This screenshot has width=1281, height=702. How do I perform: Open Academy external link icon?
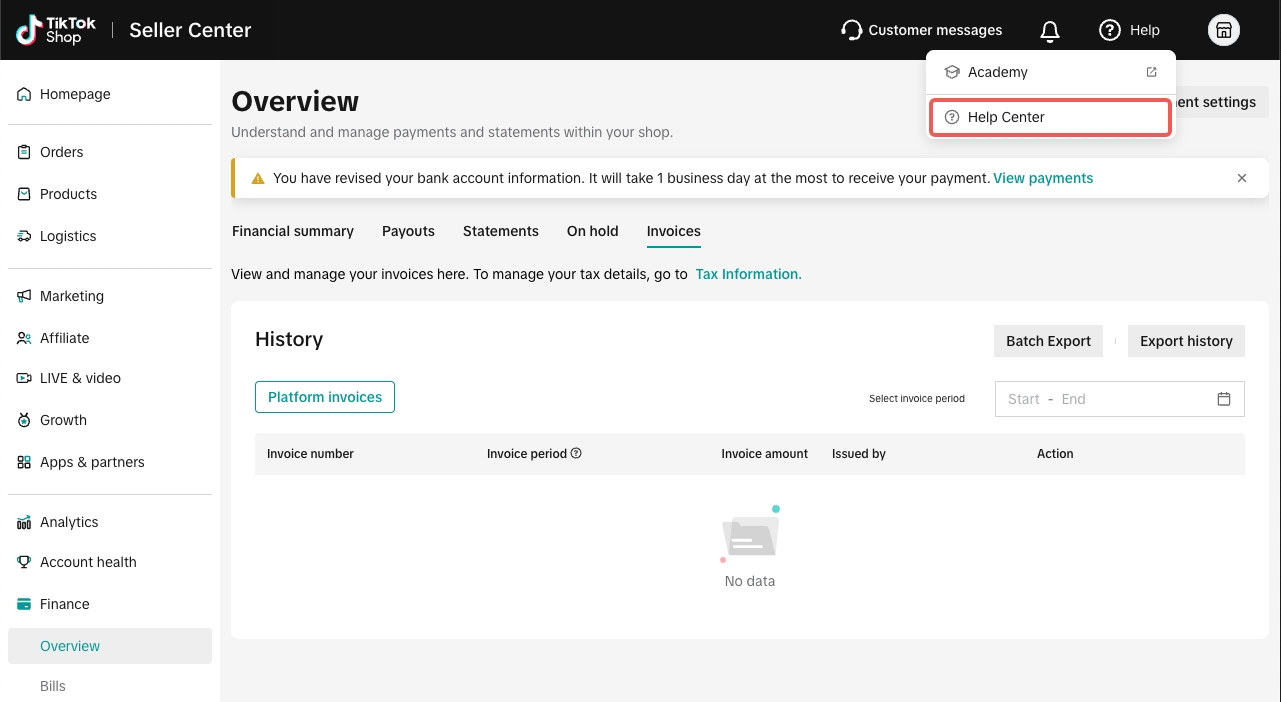pyautogui.click(x=1151, y=72)
